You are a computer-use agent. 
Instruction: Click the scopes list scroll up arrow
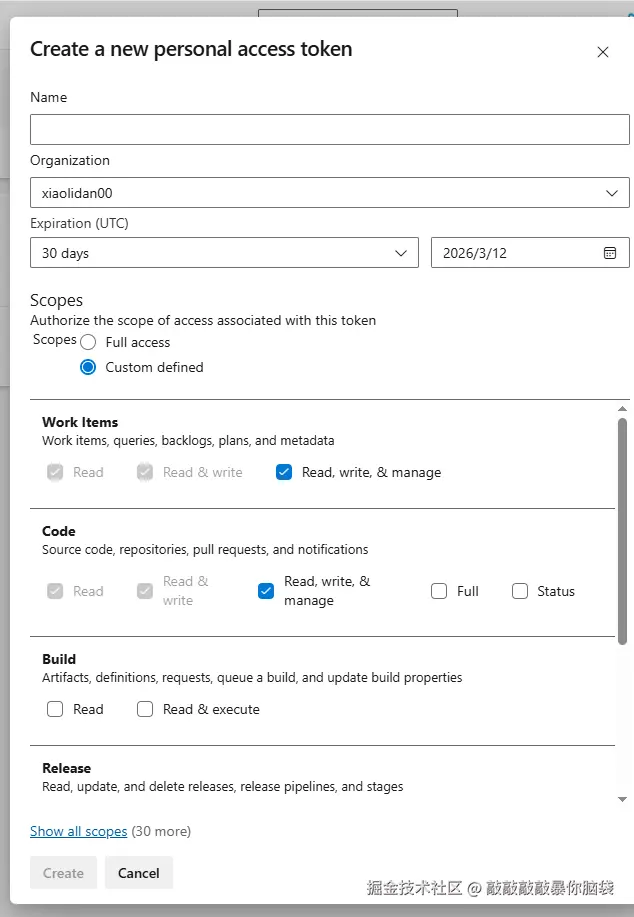[x=623, y=409]
